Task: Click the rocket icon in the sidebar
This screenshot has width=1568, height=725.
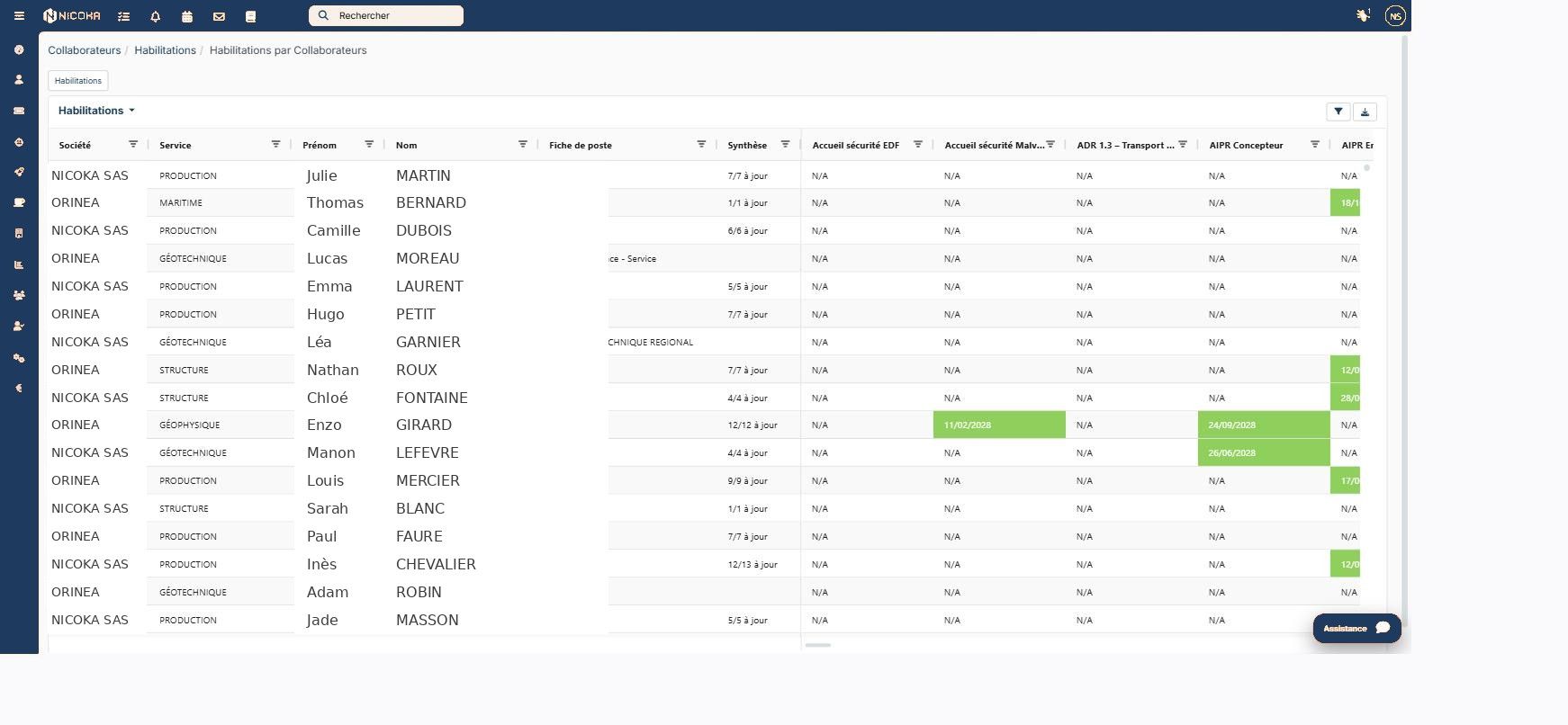Action: tap(19, 172)
